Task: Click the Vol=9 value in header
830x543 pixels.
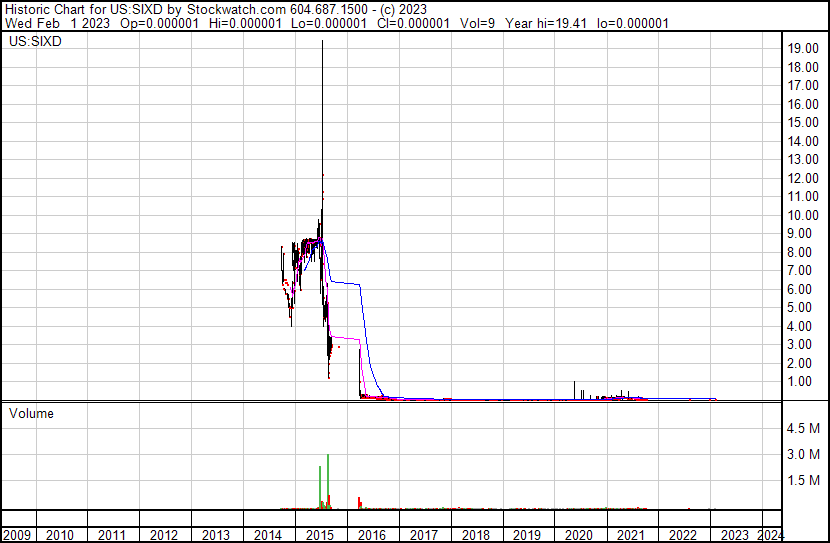Action: 477,24
